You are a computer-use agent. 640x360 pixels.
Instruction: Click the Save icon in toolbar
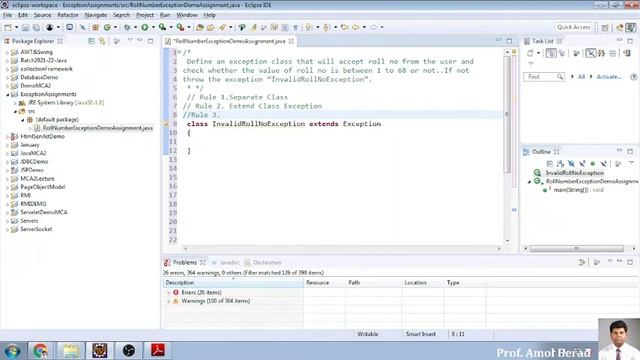pos(25,27)
